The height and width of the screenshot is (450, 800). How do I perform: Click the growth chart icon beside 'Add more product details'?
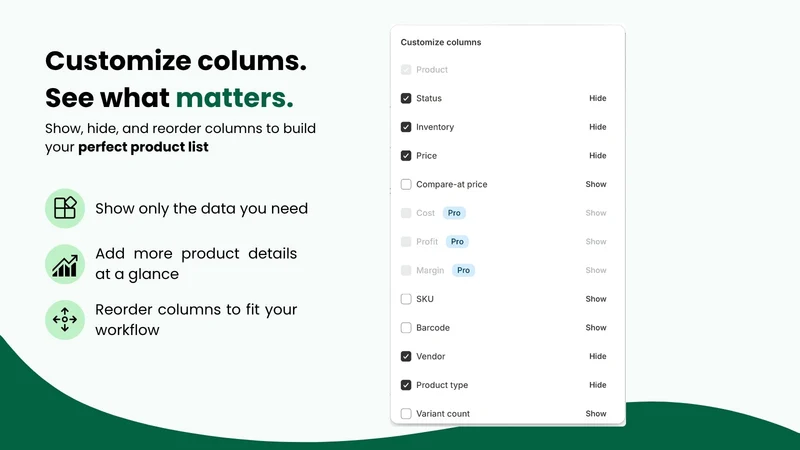pyautogui.click(x=65, y=264)
